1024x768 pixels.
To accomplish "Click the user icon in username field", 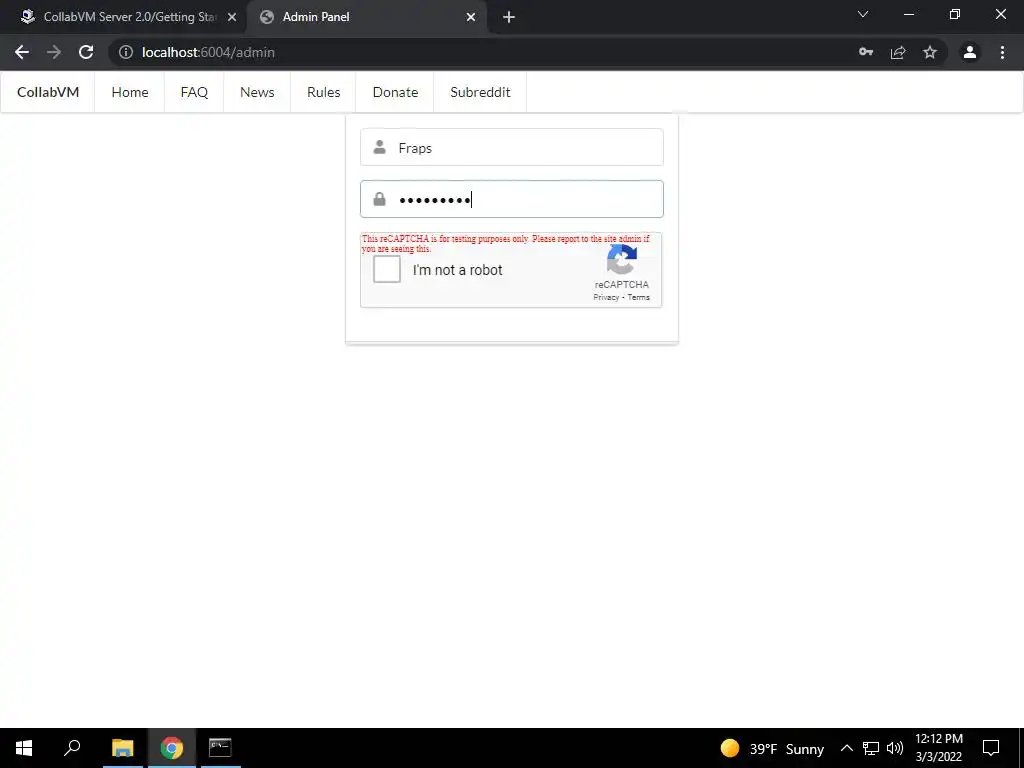I will click(379, 148).
